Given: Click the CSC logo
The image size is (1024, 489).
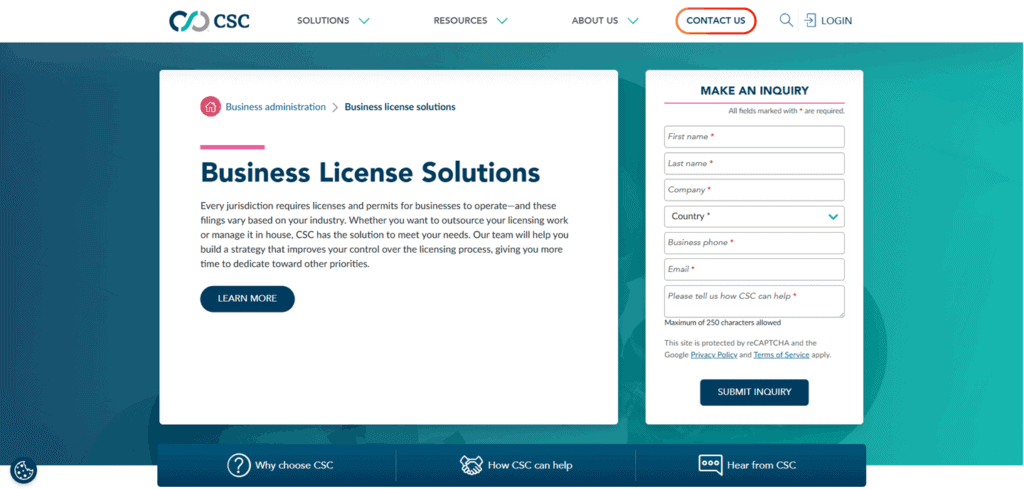Looking at the screenshot, I should pos(209,20).
